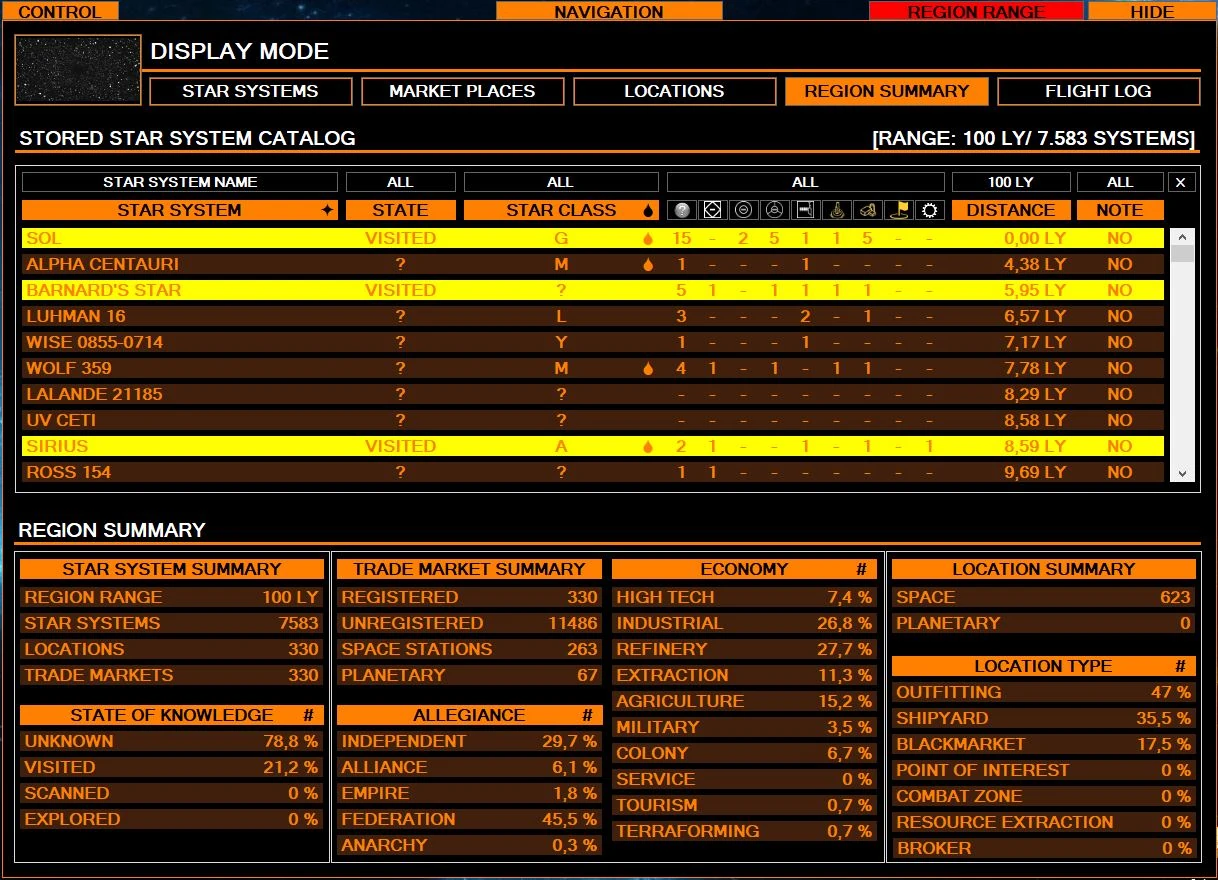Image resolution: width=1218 pixels, height=880 pixels.
Task: Clear filters with the X button
Action: (1181, 182)
